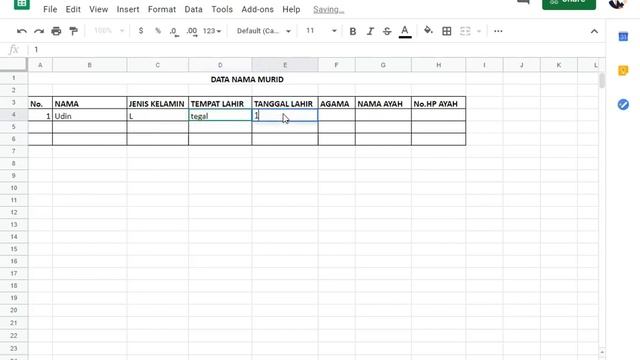Open the Tools menu

click(x=222, y=9)
